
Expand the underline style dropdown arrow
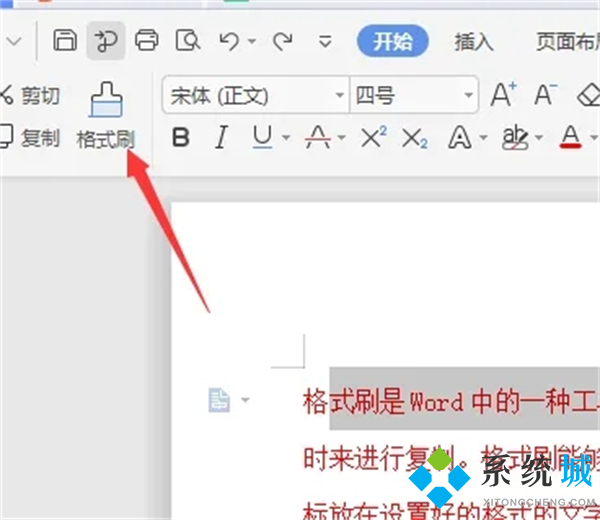(x=286, y=139)
